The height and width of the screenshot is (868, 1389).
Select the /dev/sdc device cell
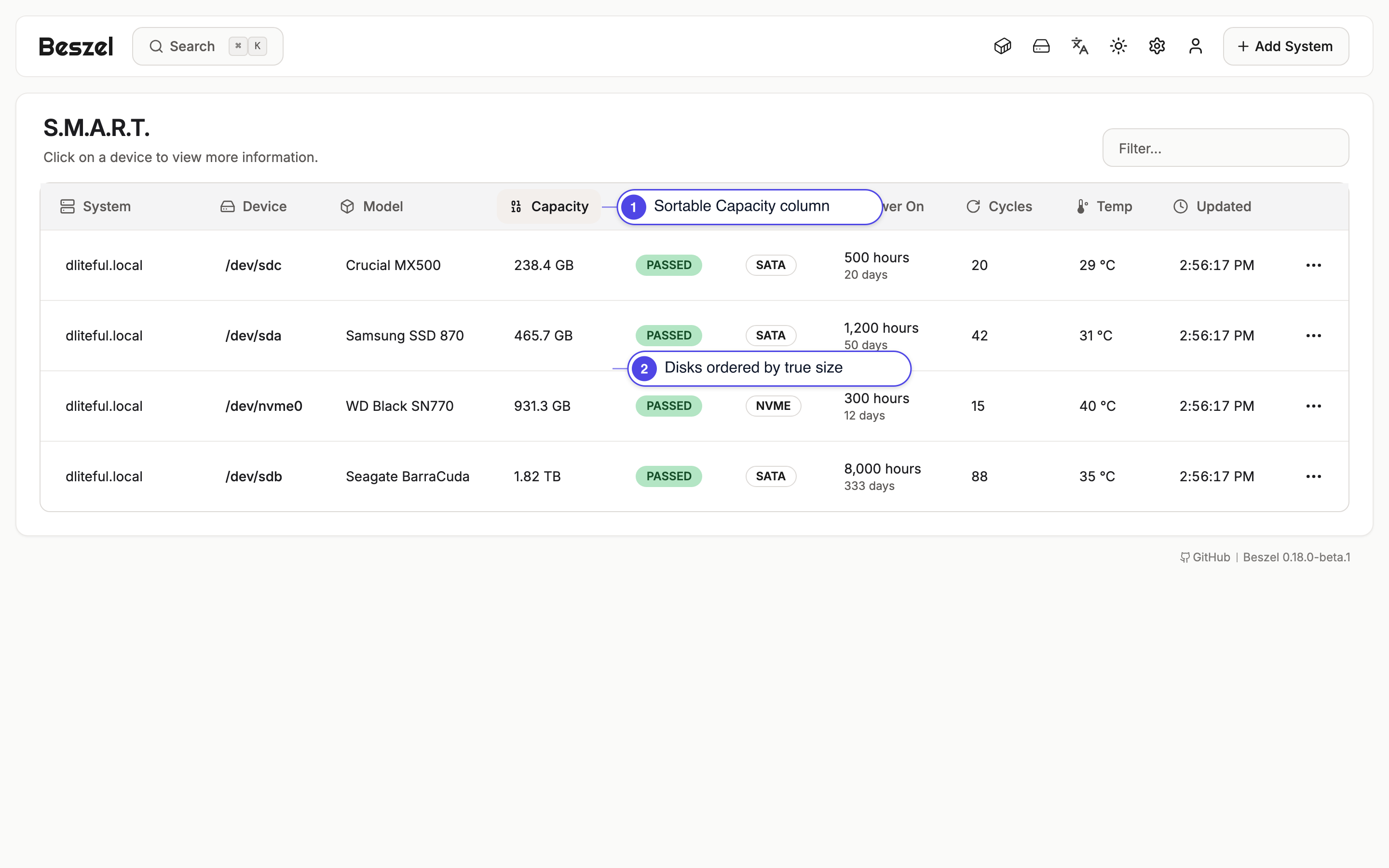[253, 265]
